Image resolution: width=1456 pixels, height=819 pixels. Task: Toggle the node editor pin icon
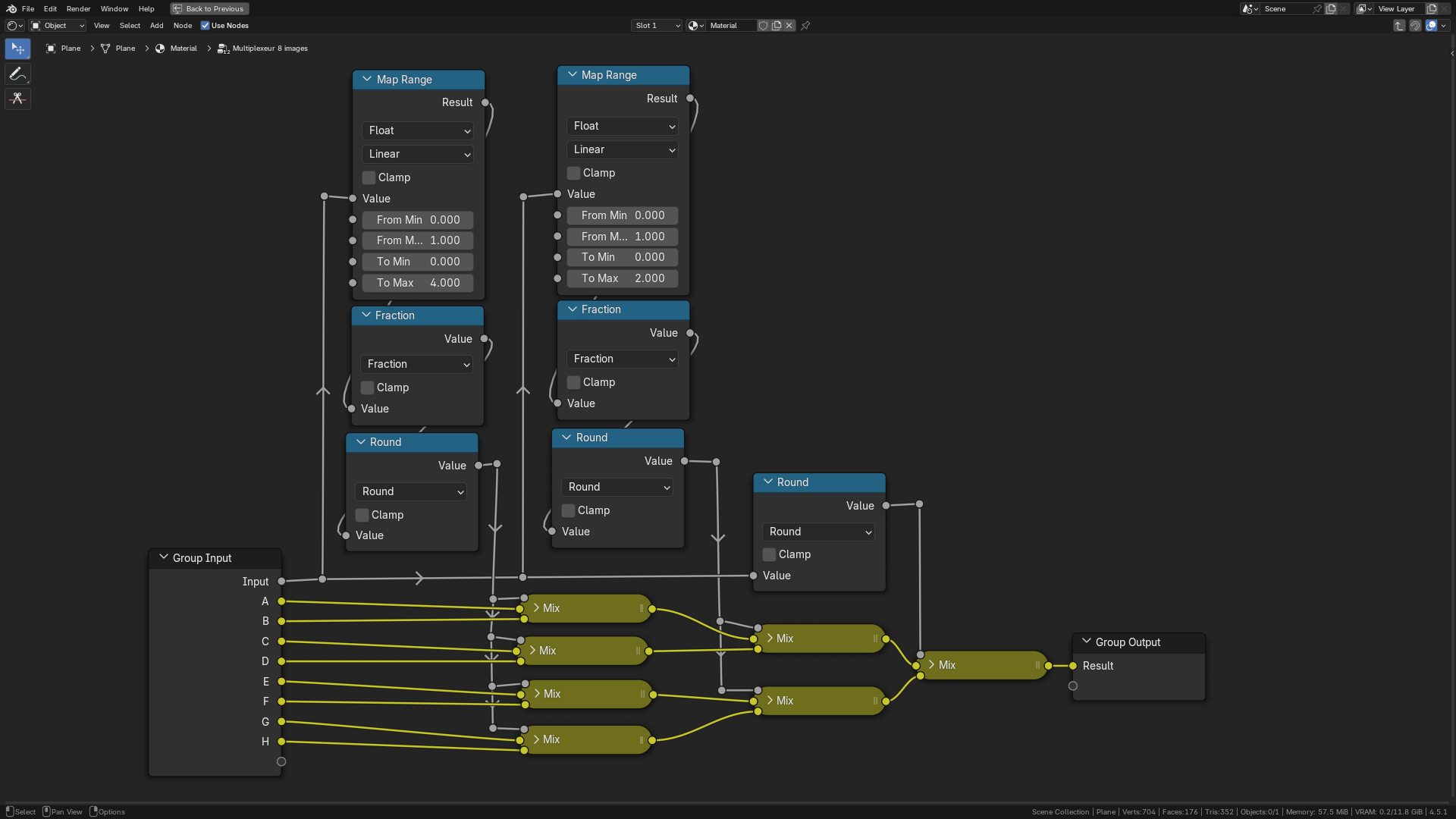(x=805, y=26)
